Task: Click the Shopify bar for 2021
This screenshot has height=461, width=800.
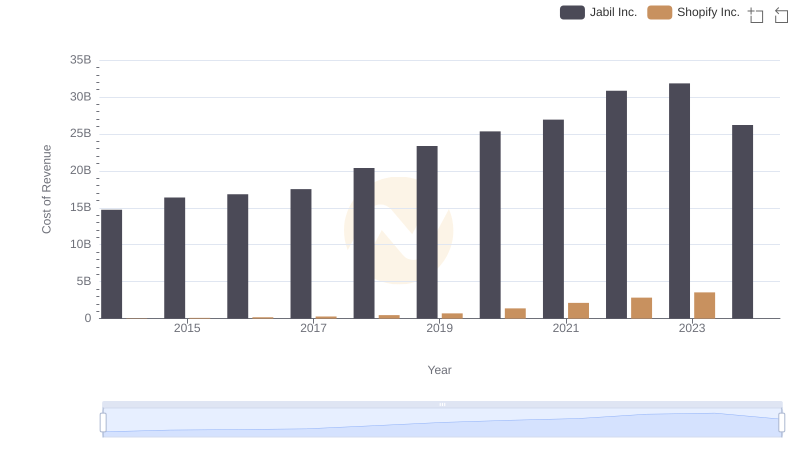Action: [x=579, y=311]
